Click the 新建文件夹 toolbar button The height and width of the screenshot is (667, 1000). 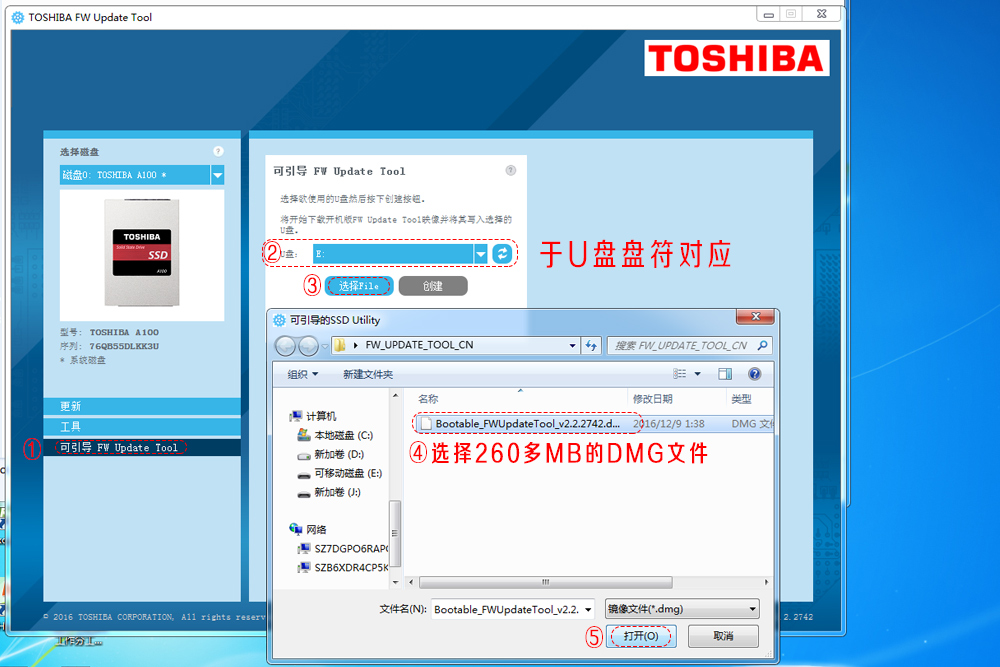368,374
